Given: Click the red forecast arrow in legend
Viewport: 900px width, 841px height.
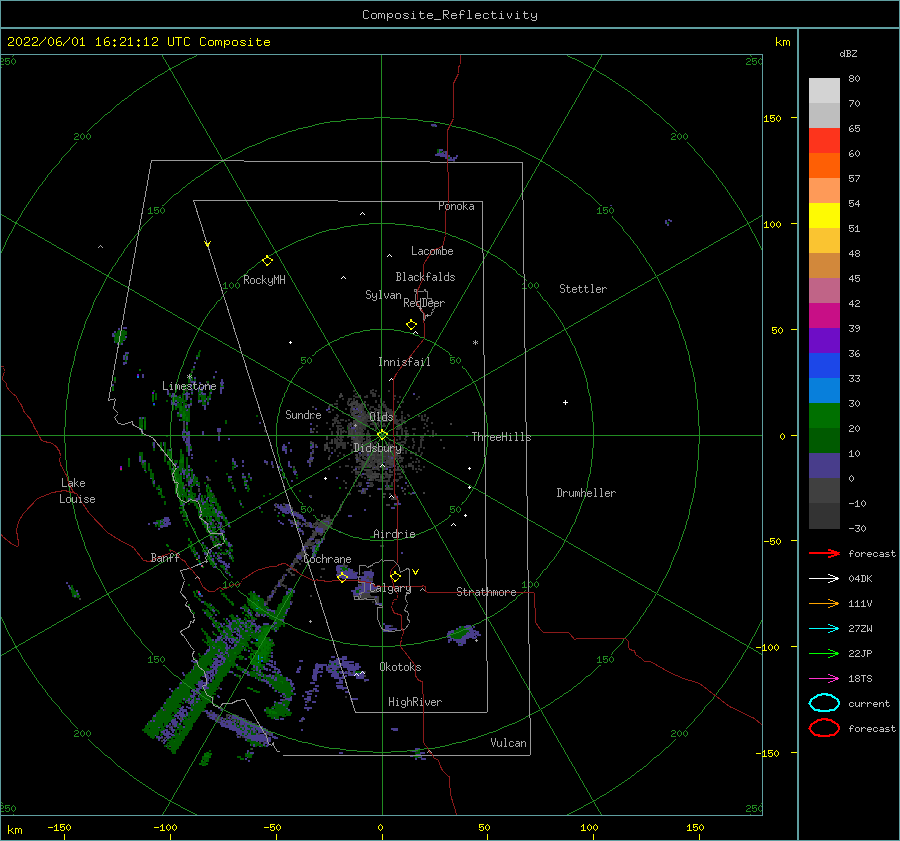Looking at the screenshot, I should tap(824, 553).
